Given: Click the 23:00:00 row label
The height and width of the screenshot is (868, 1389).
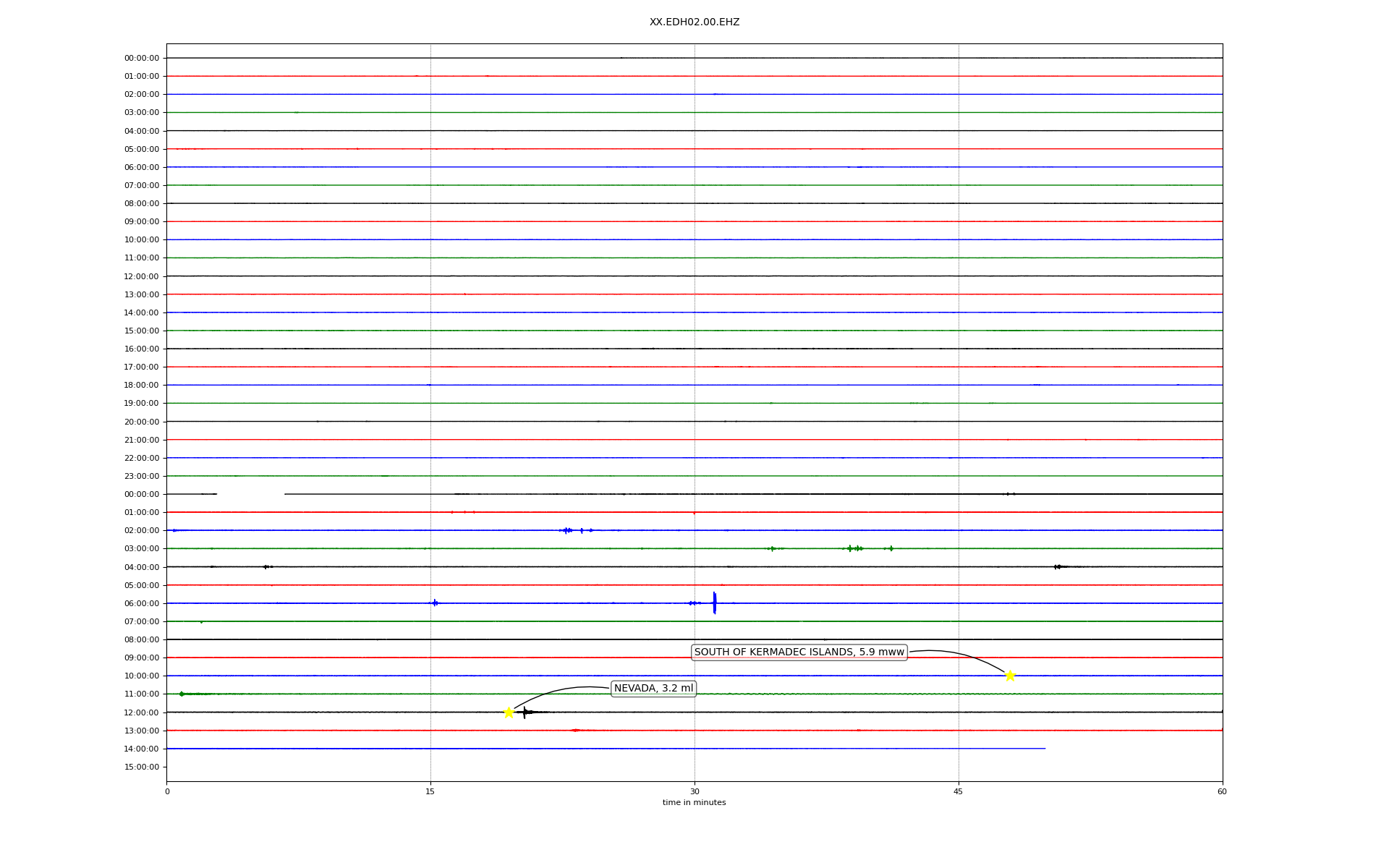Looking at the screenshot, I should 141,476.
